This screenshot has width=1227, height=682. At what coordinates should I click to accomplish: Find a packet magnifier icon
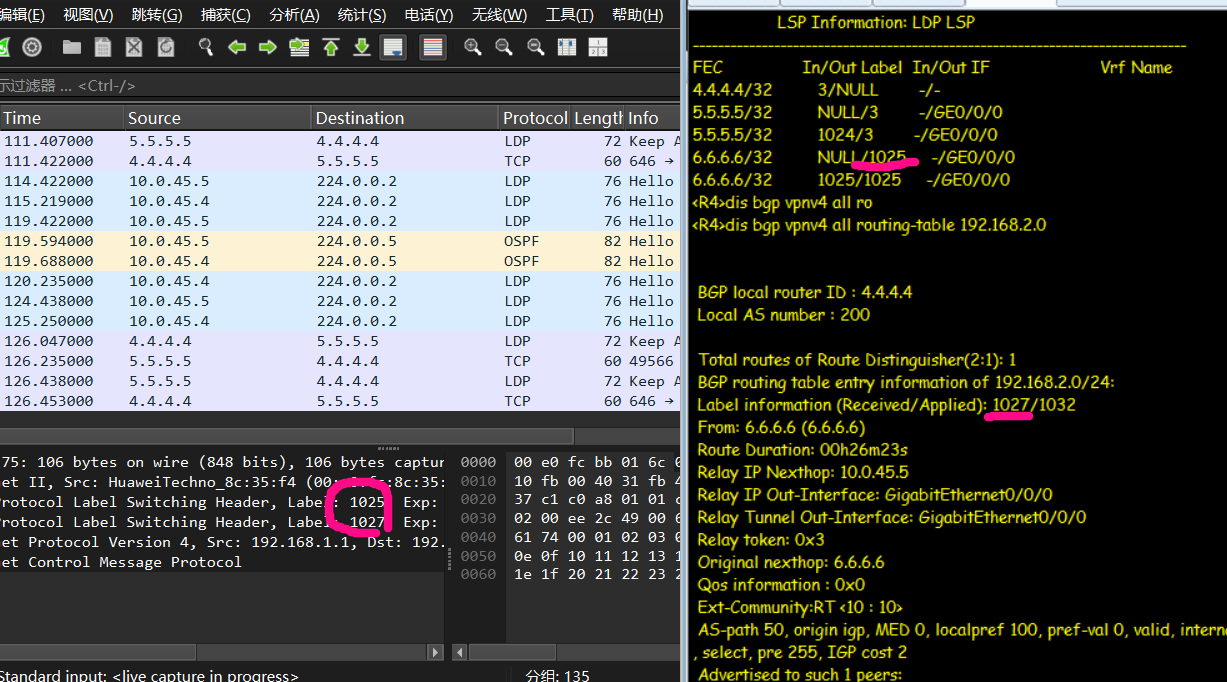(206, 47)
